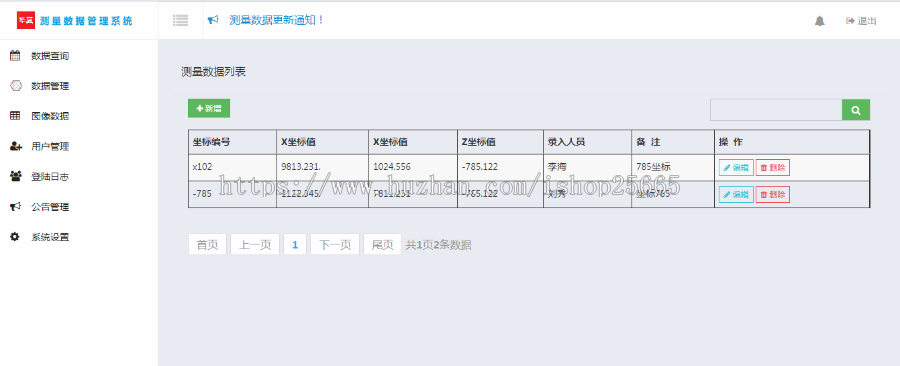Image resolution: width=900 pixels, height=366 pixels.
Task: Click the add-user icon beside 用户管理
Action: click(x=15, y=146)
